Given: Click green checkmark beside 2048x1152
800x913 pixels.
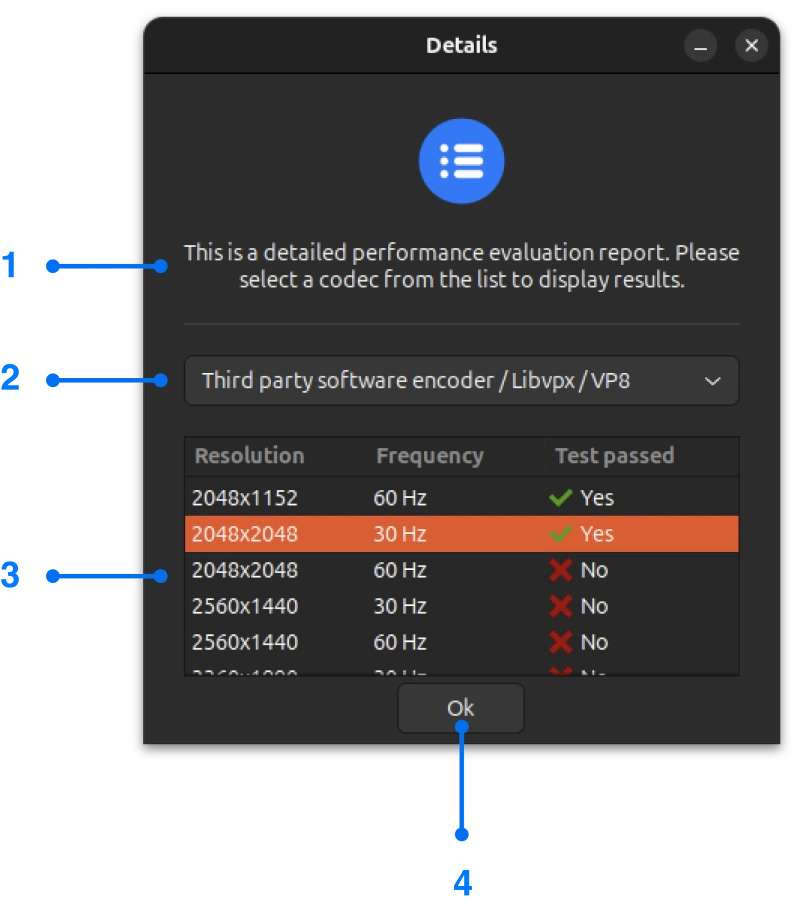Looking at the screenshot, I should coord(562,497).
